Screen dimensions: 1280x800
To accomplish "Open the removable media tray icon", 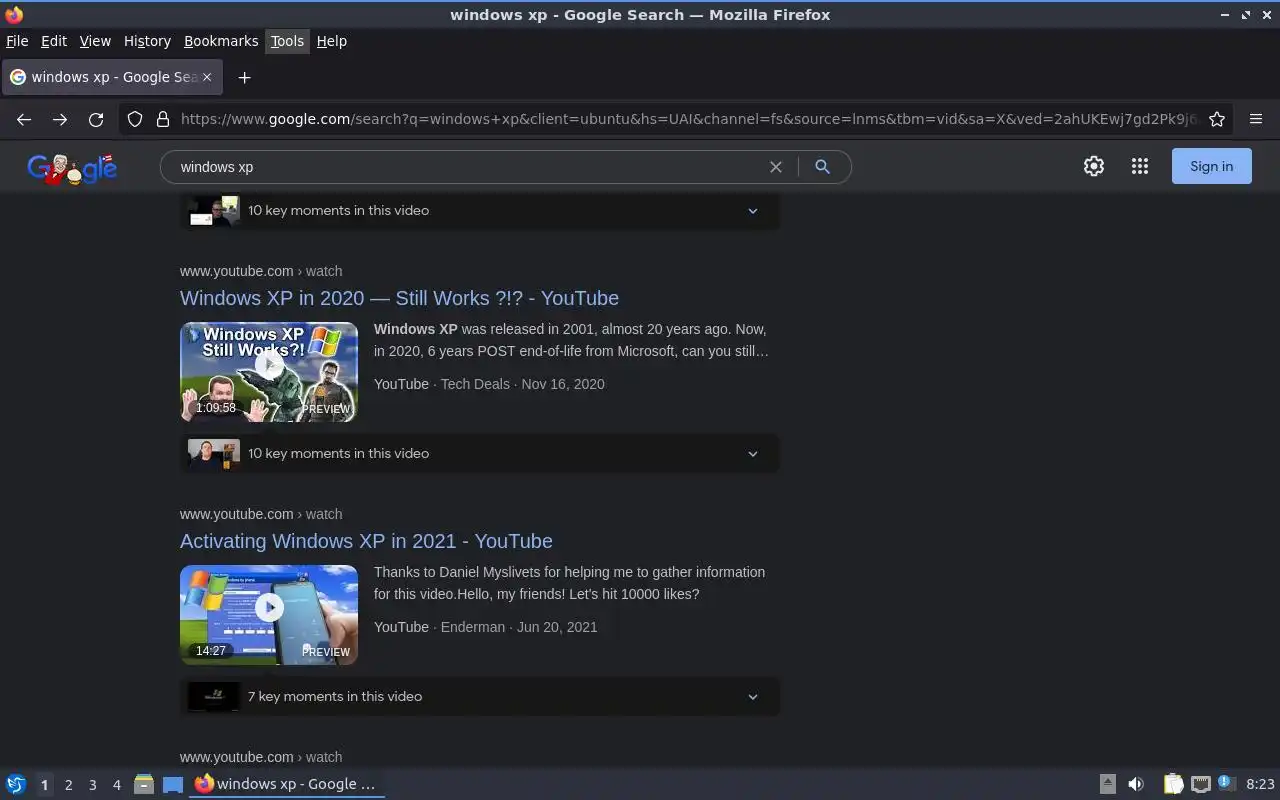I will (x=1108, y=784).
